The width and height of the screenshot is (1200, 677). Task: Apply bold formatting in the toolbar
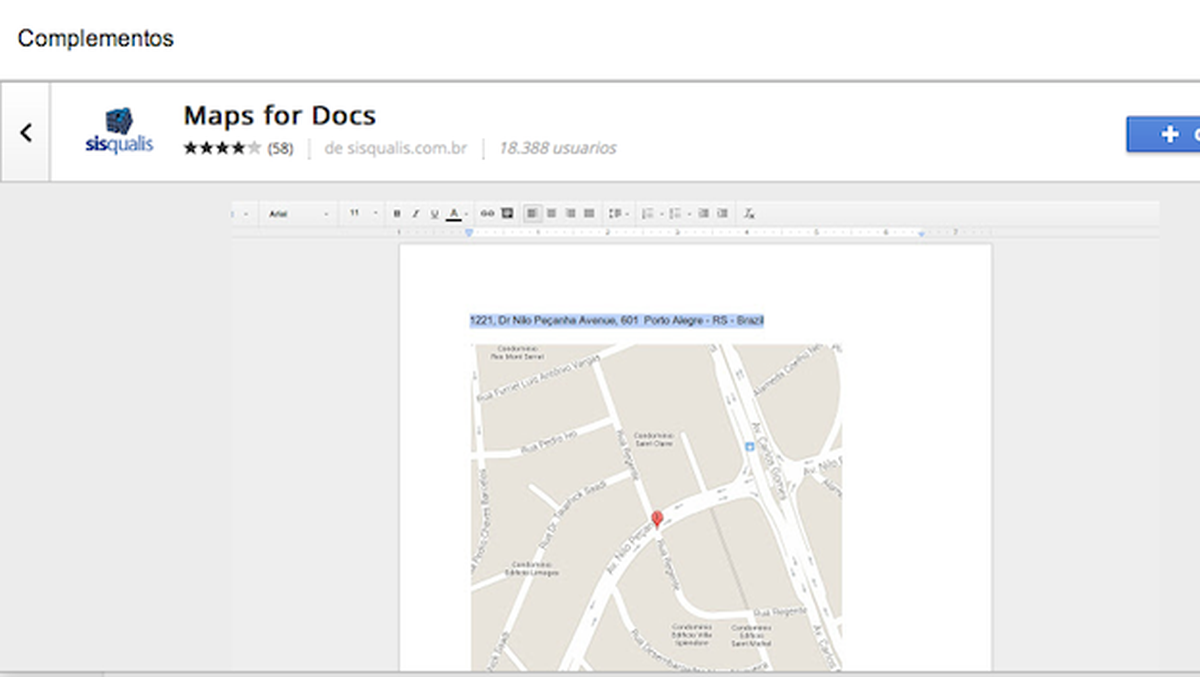[x=397, y=213]
